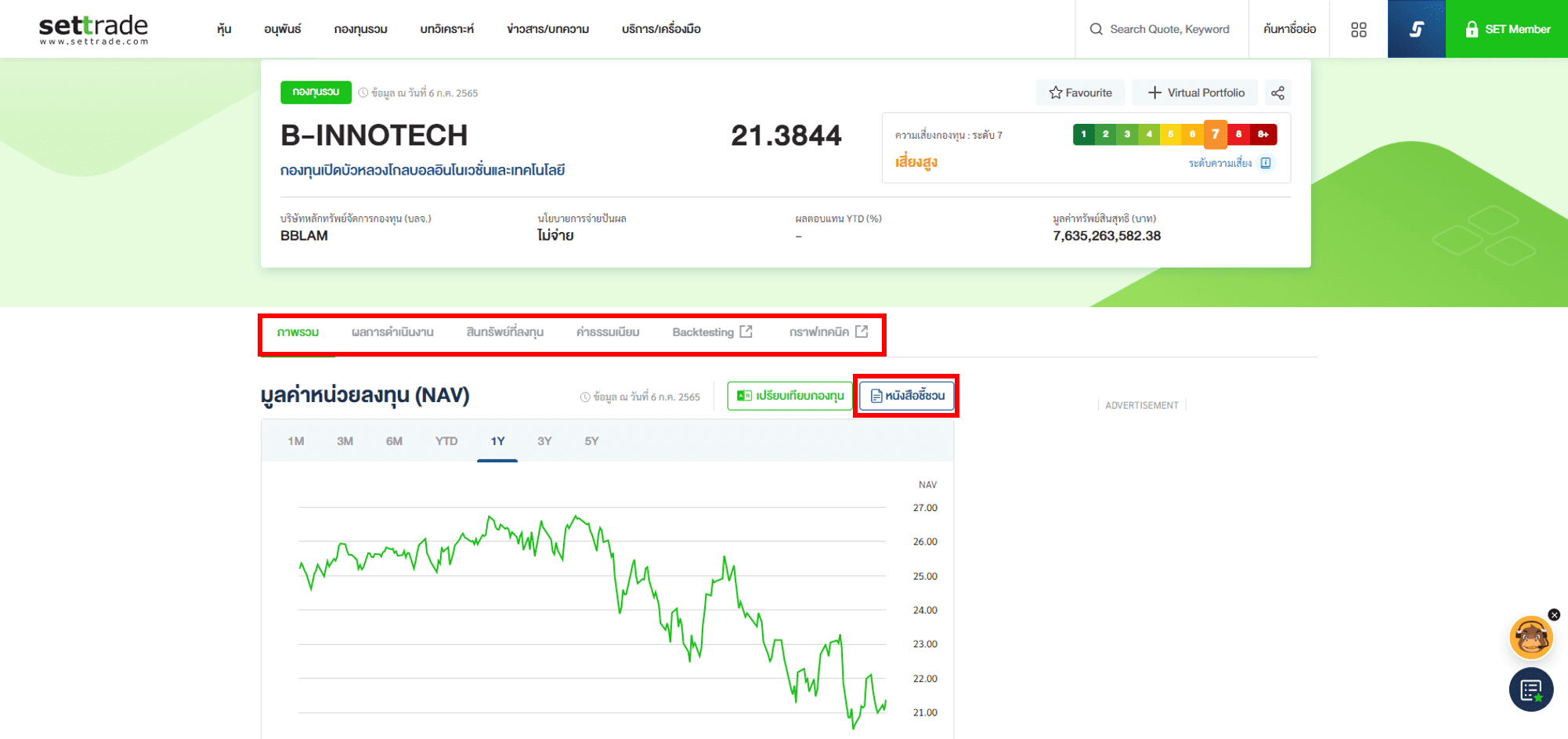Select the YTD chart period
Screen dimensions: 1568x739
click(x=446, y=441)
